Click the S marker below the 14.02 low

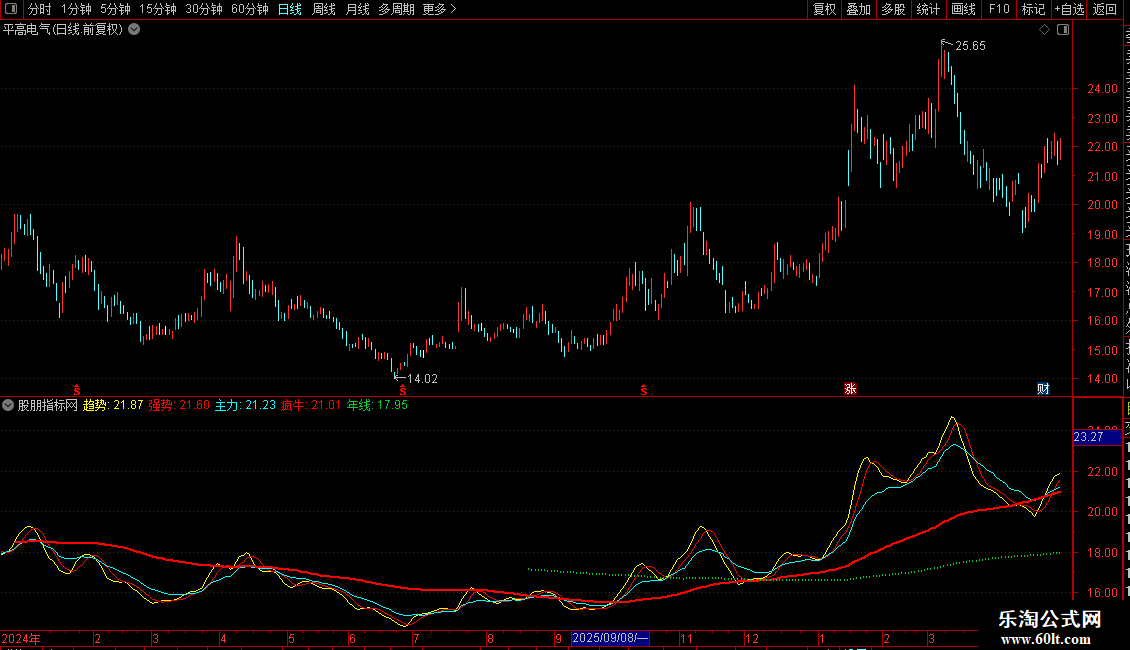tap(402, 390)
